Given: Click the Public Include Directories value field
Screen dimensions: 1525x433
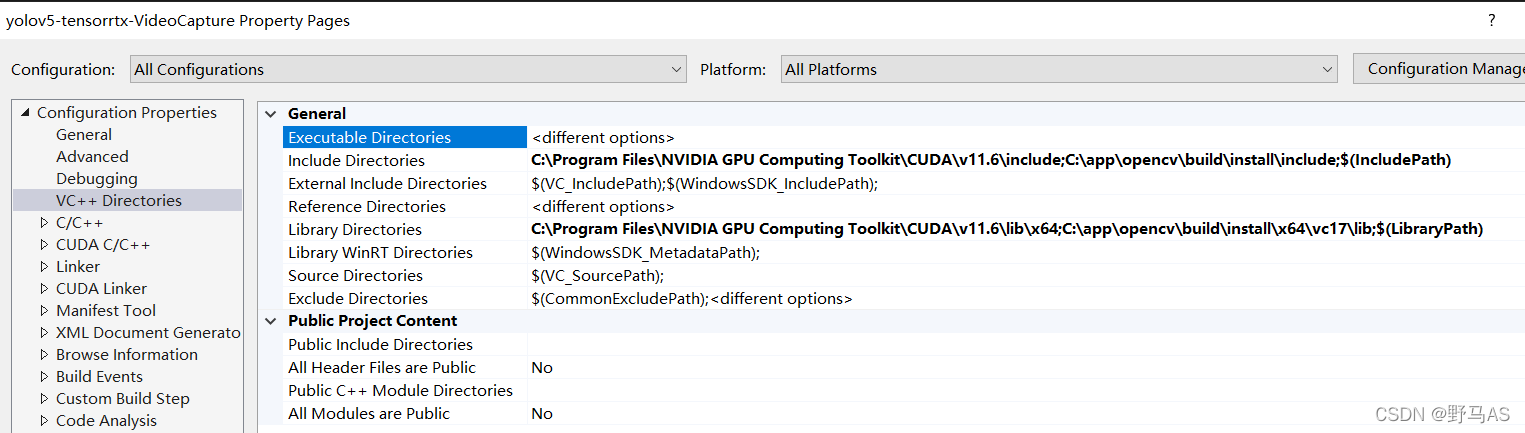Looking at the screenshot, I should [x=1000, y=345].
